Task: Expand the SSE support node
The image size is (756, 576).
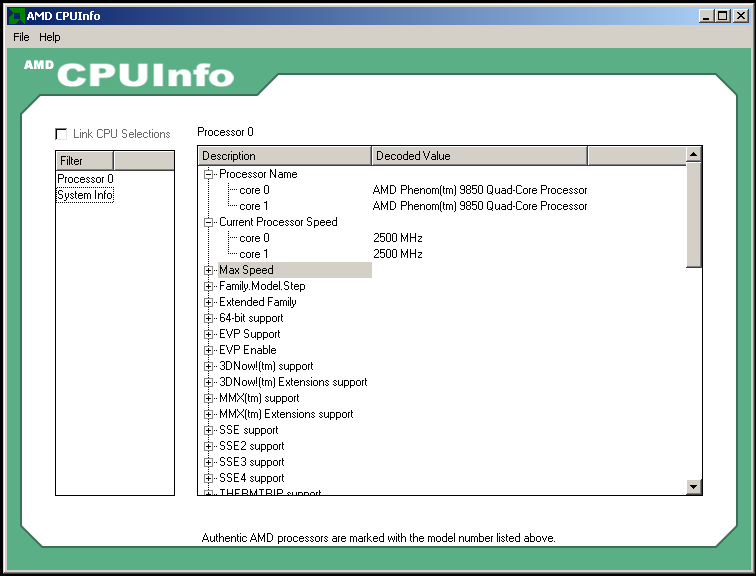Action: (x=208, y=430)
